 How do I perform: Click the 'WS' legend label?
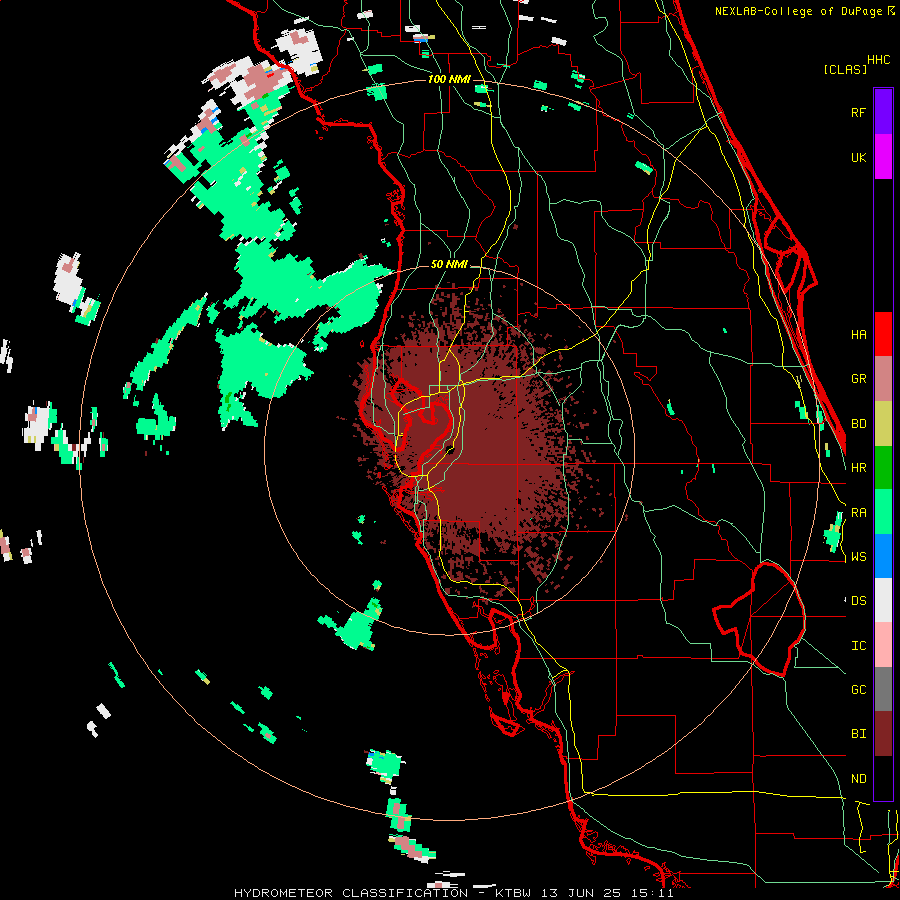pyautogui.click(x=858, y=557)
